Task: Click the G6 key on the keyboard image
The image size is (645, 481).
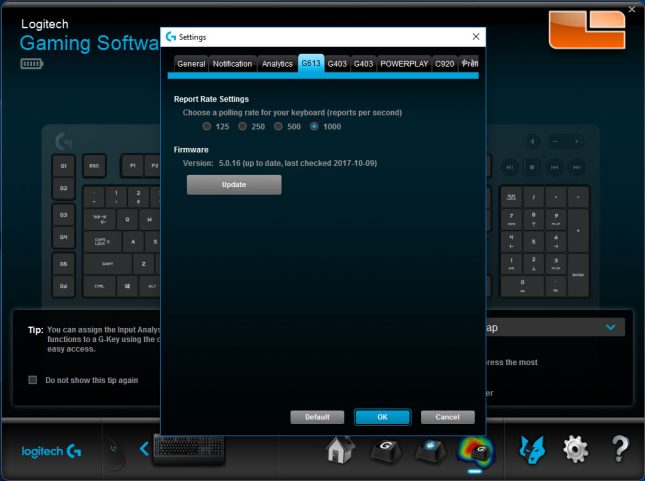Action: (63, 286)
